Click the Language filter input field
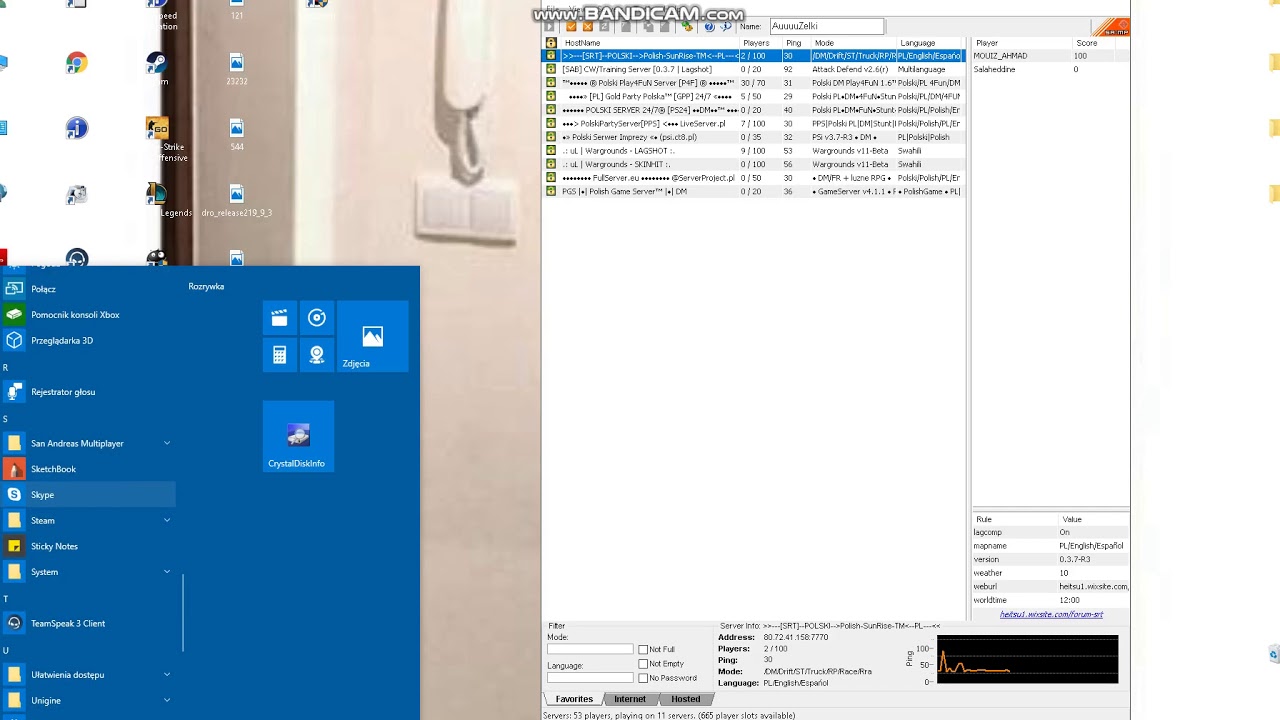The image size is (1280, 720). 590,678
